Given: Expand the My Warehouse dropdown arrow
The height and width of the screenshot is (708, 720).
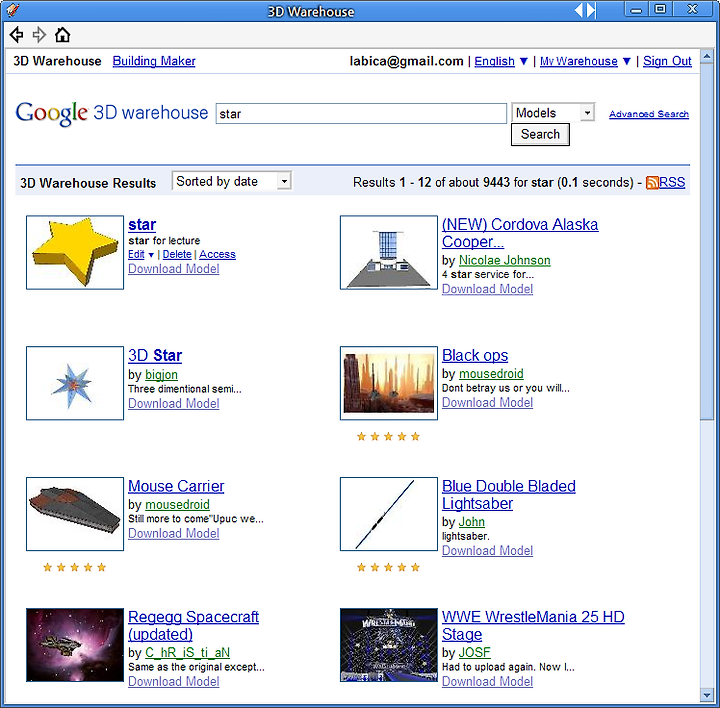Looking at the screenshot, I should pyautogui.click(x=627, y=62).
